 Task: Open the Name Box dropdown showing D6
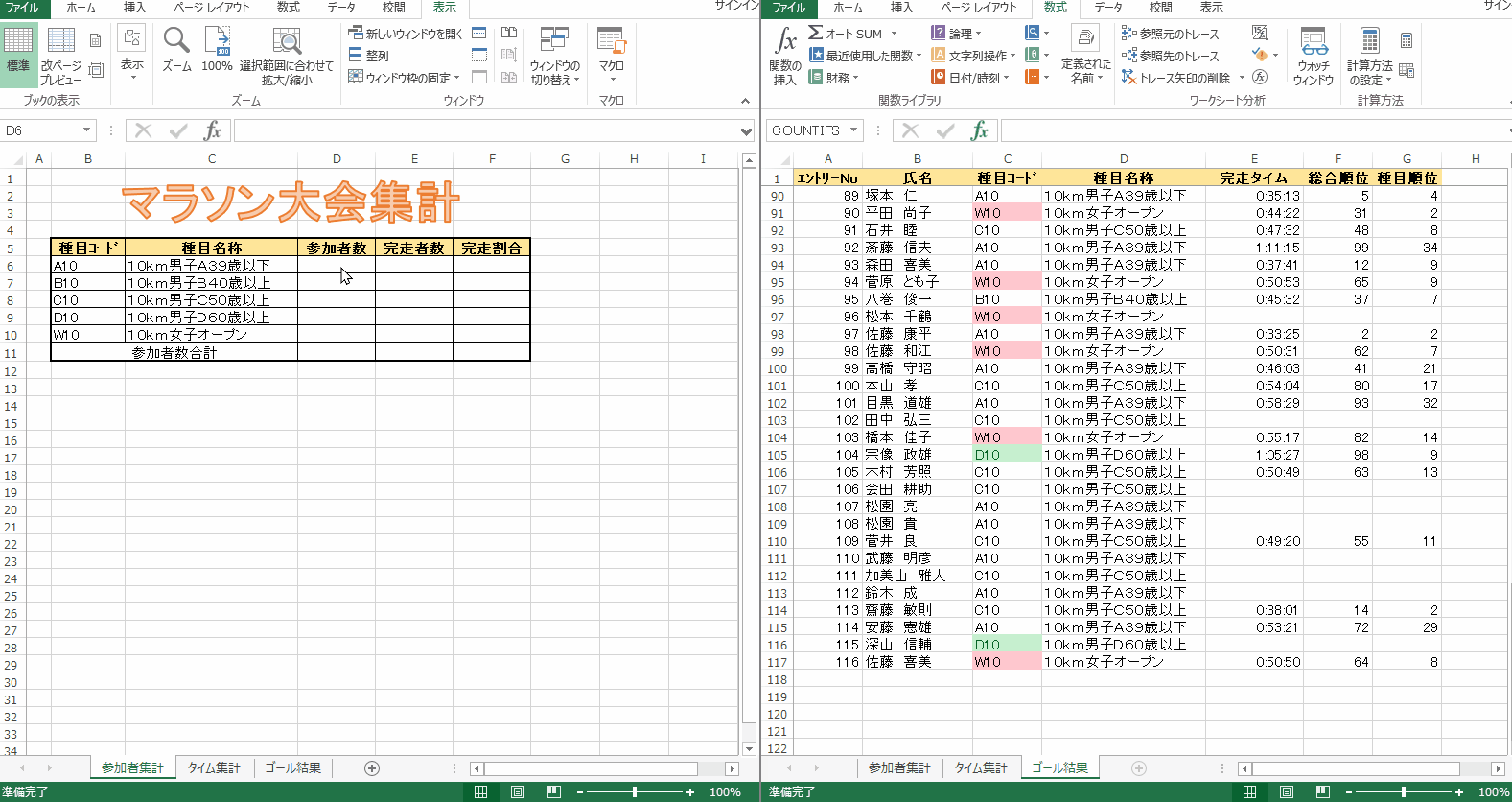pos(86,130)
